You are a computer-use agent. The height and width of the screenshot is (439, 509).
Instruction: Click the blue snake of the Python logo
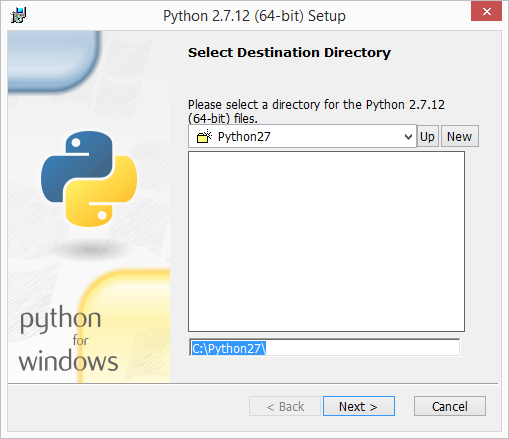[x=77, y=166]
